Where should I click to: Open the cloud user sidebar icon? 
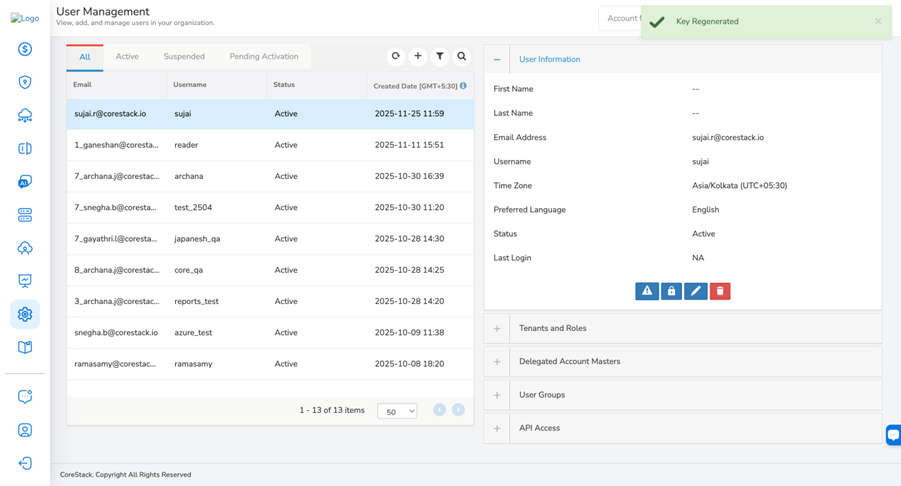[x=25, y=248]
